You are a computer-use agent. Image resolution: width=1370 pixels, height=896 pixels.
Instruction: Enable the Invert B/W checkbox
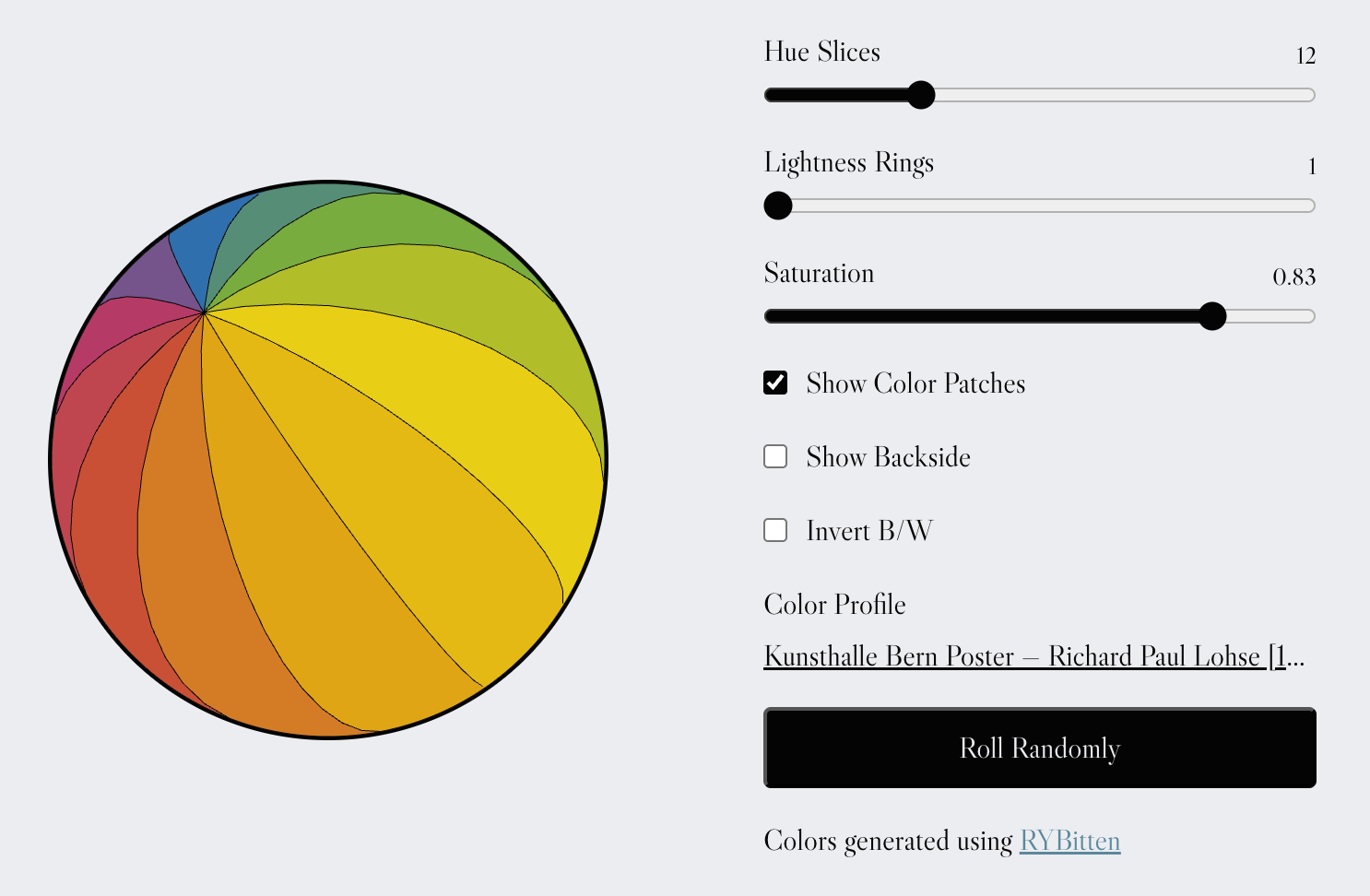point(775,531)
